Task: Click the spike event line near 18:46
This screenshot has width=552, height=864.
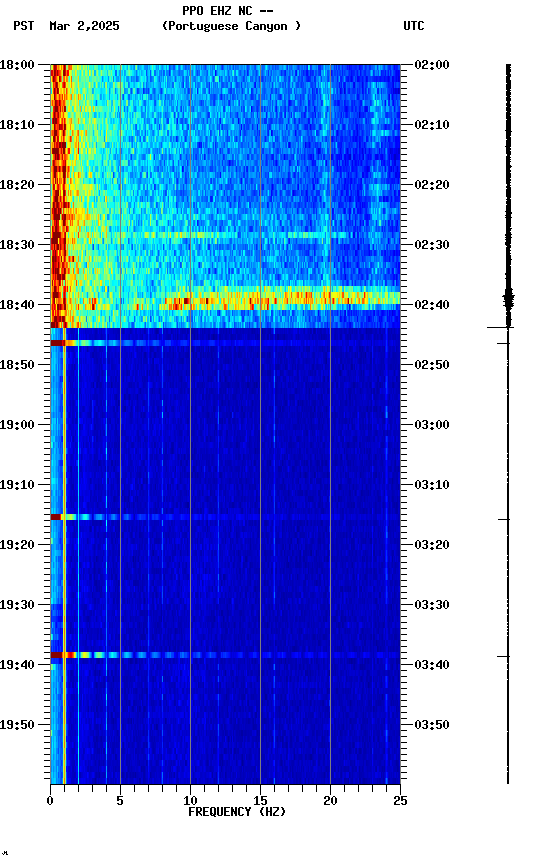Action: [x=225, y=343]
